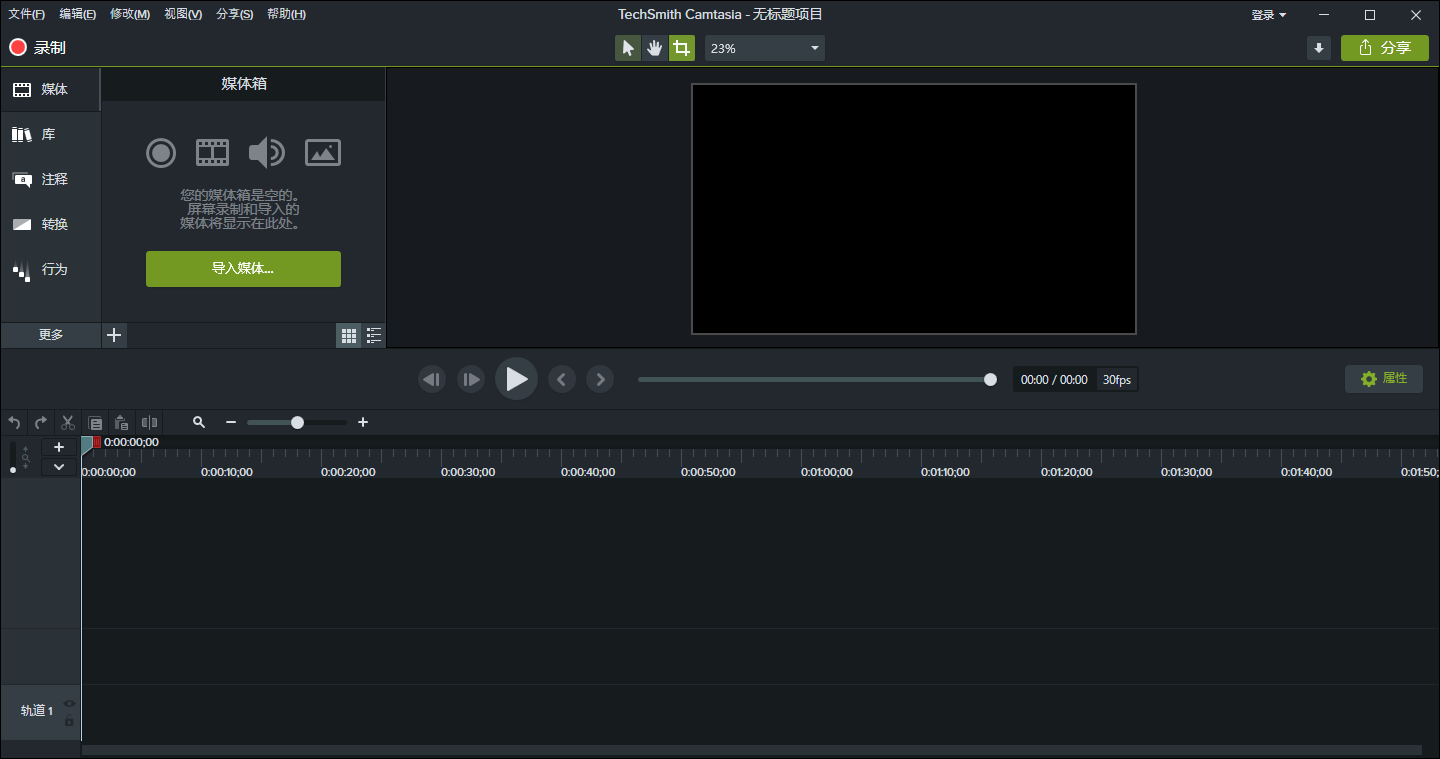The width and height of the screenshot is (1440, 759).
Task: Select the 轨道 1 track header
Action: (40, 711)
